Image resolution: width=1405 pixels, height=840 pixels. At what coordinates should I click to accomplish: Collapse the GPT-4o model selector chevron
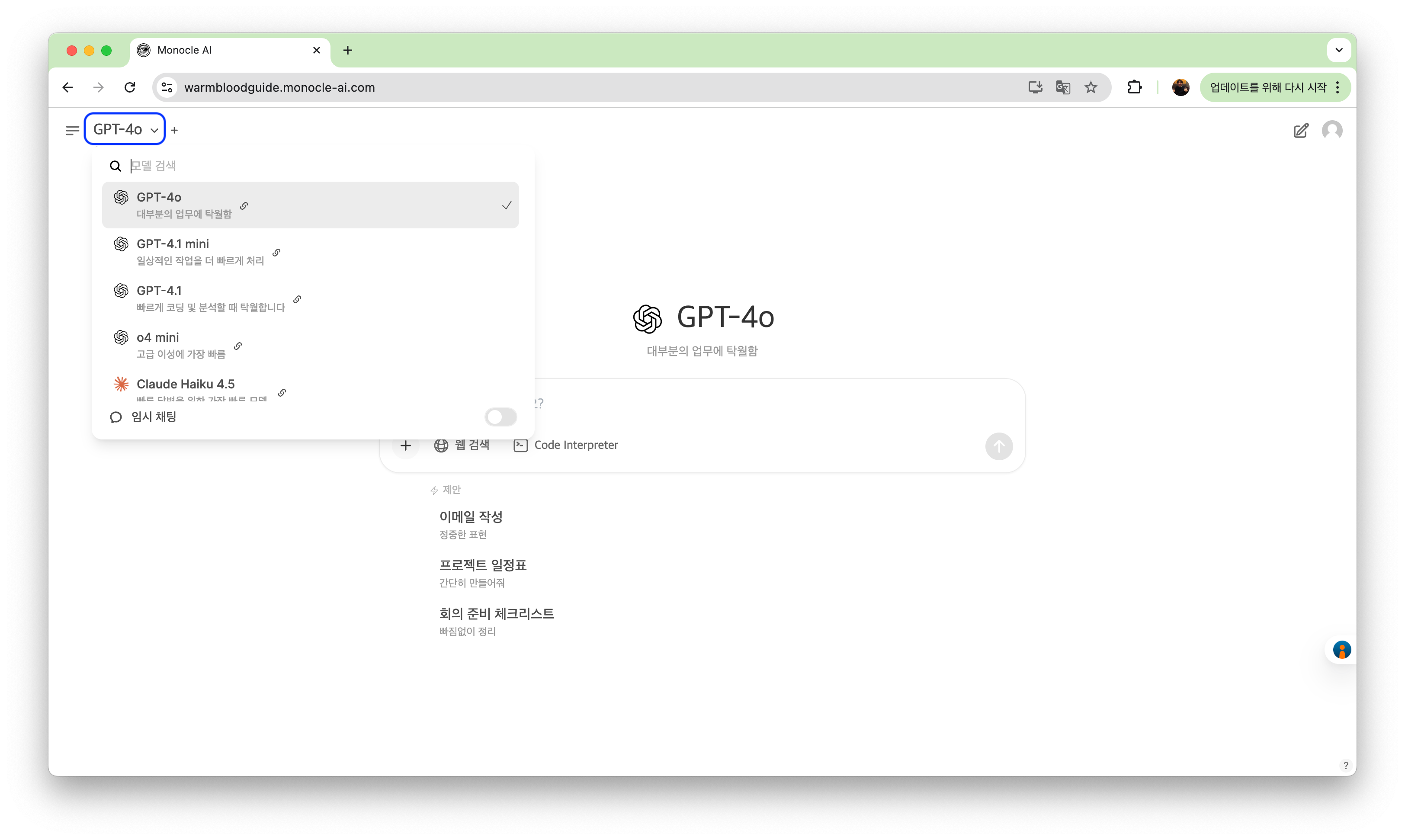[154, 130]
